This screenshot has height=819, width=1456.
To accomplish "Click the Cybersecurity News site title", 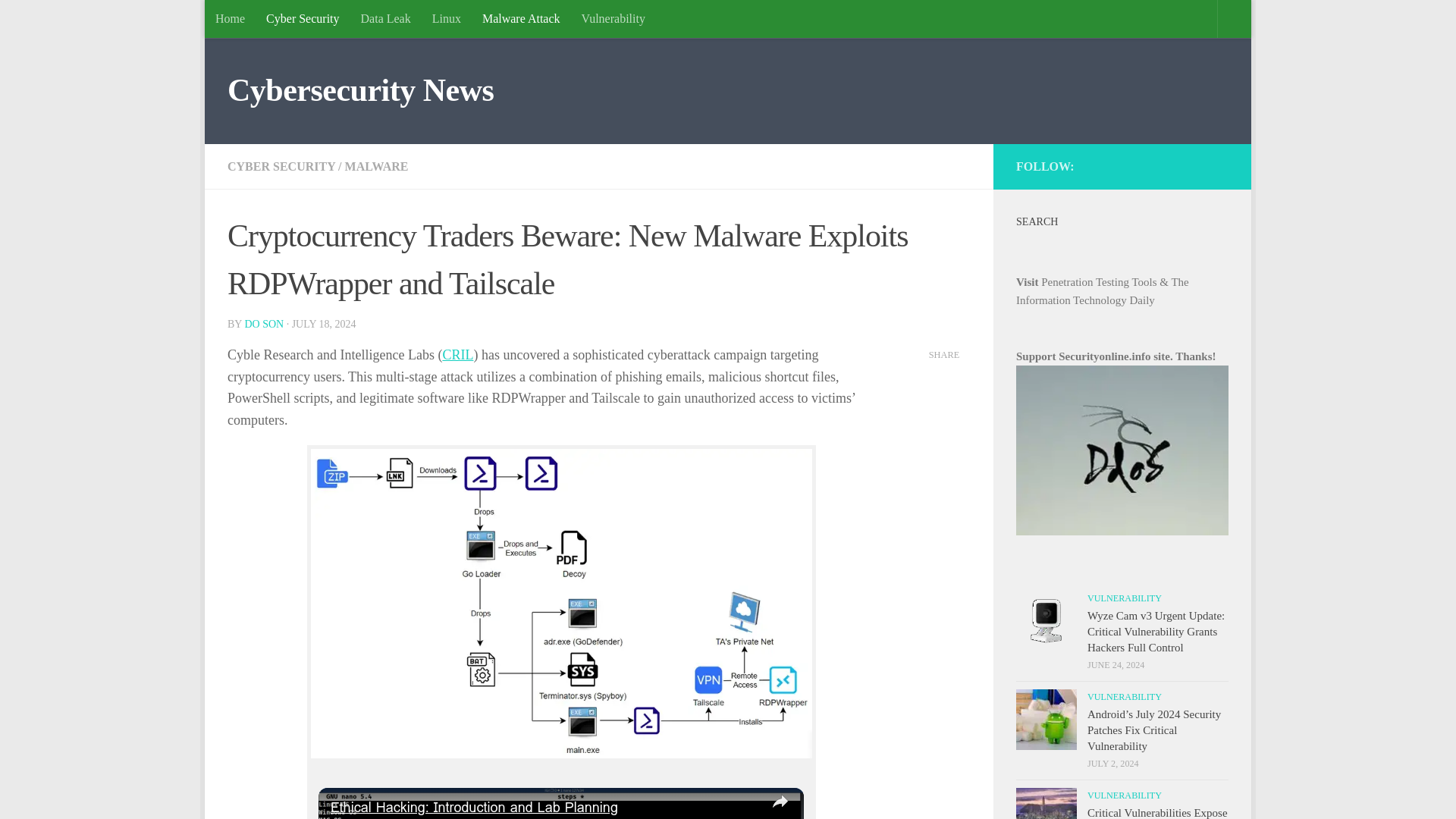I will [x=360, y=90].
